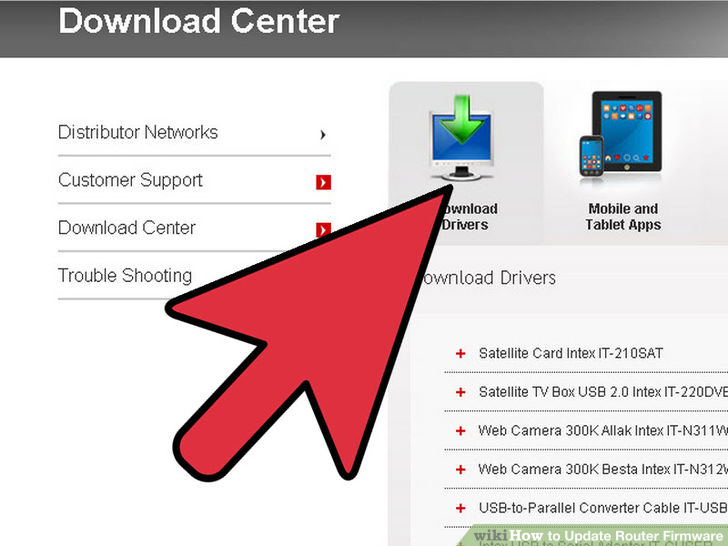The width and height of the screenshot is (728, 546).
Task: Expand plus icon for Web Camera 300K Besta
Action: 460,469
